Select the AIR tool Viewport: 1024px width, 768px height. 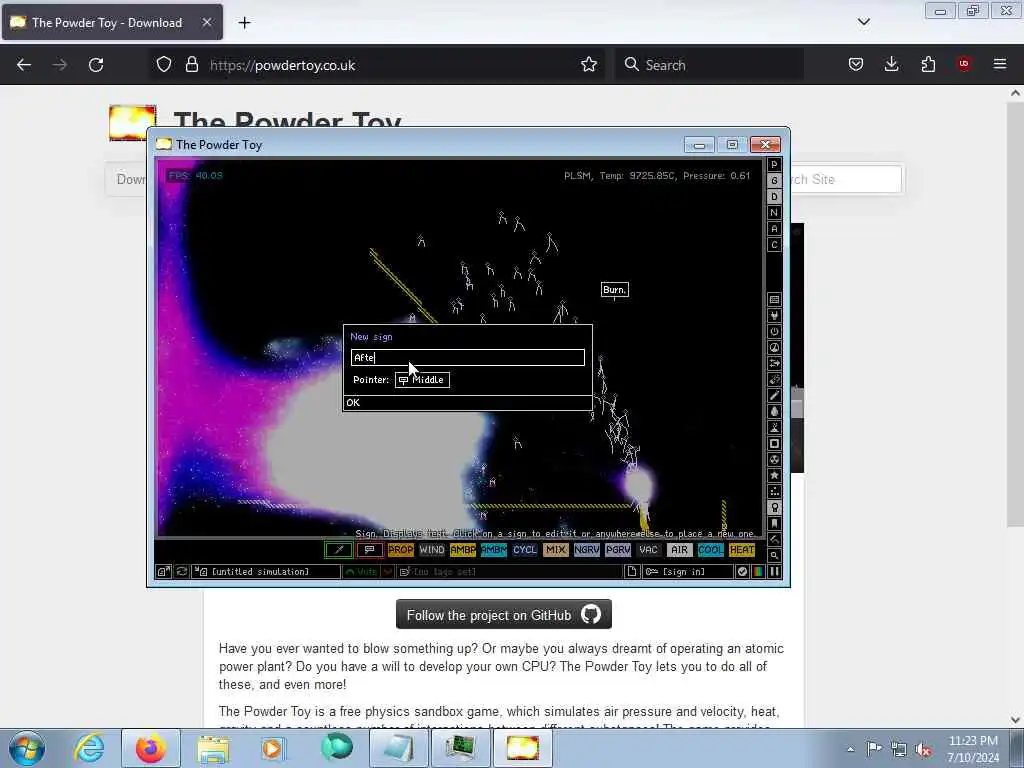679,550
